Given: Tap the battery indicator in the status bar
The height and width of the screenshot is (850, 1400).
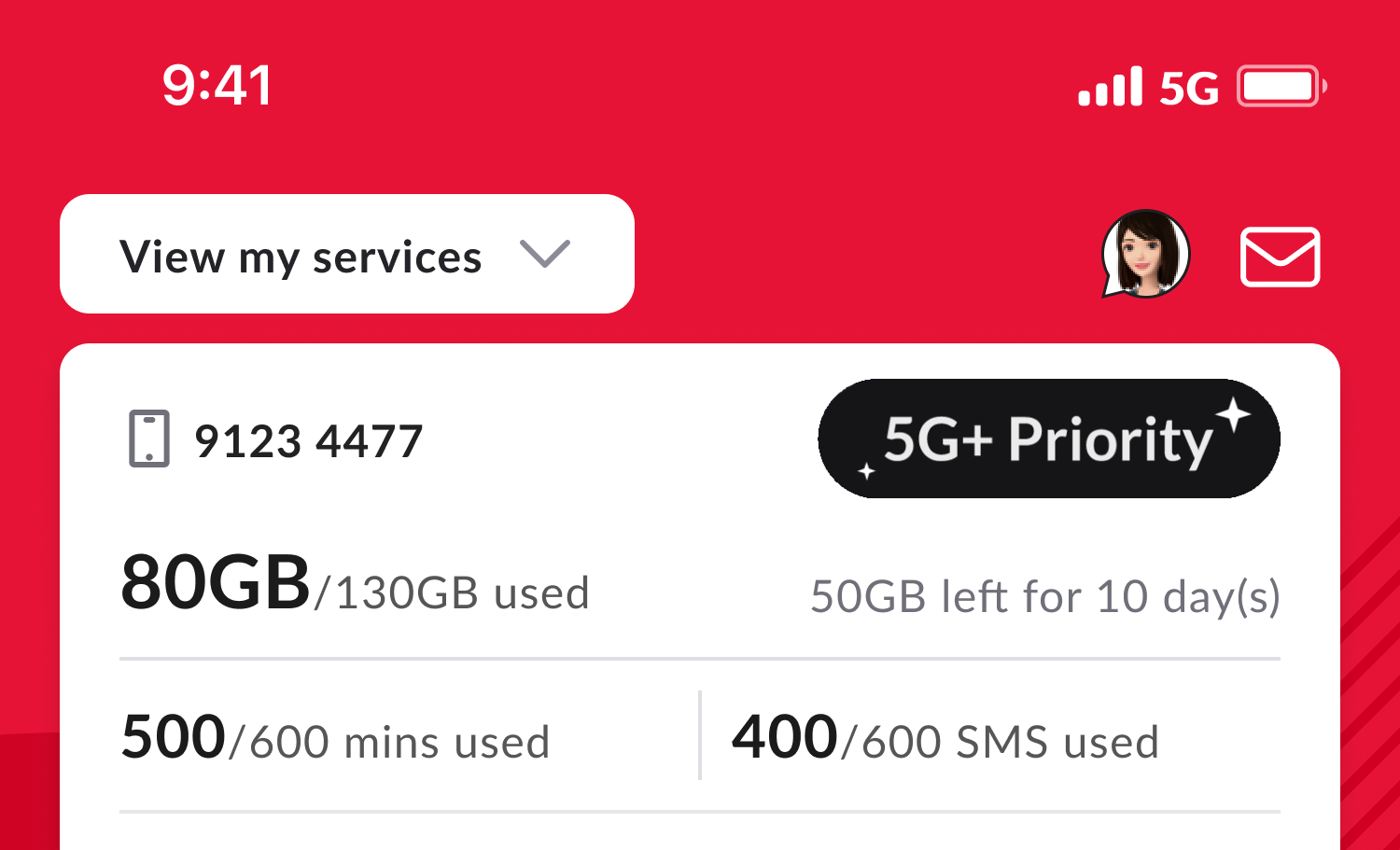Looking at the screenshot, I should pyautogui.click(x=1281, y=86).
